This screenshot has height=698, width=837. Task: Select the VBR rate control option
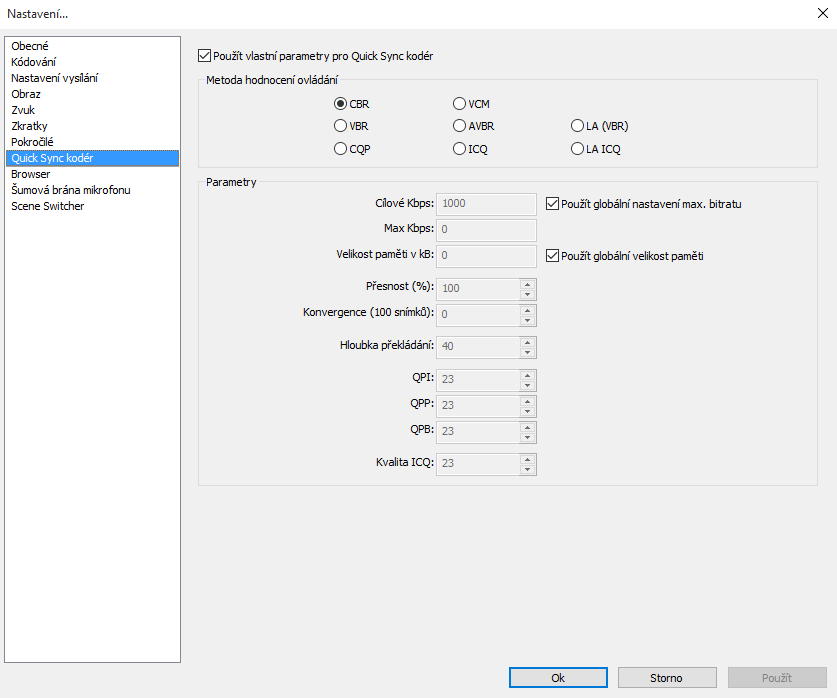pos(341,127)
